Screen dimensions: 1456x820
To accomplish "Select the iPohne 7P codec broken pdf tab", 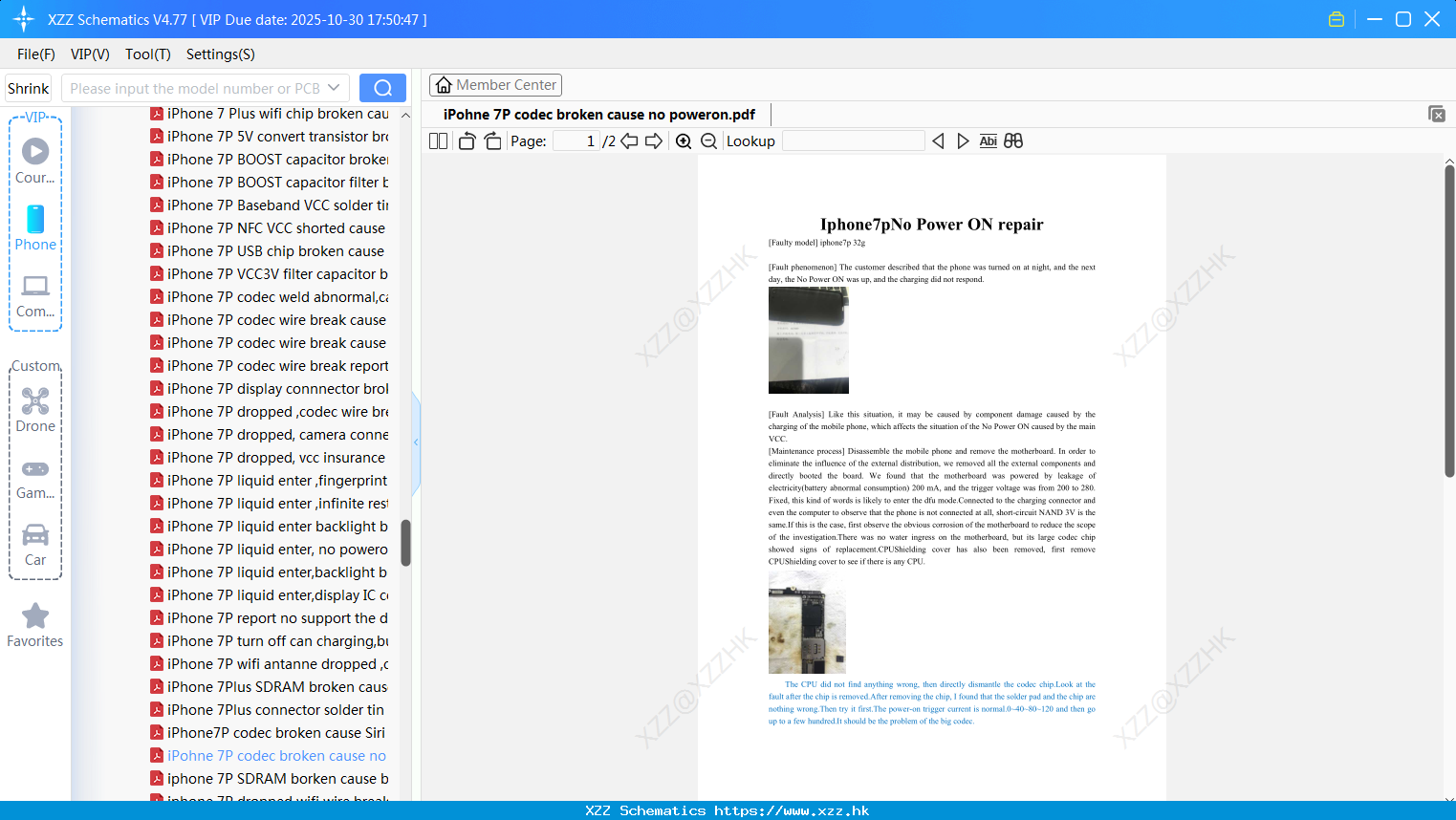I will [x=599, y=115].
